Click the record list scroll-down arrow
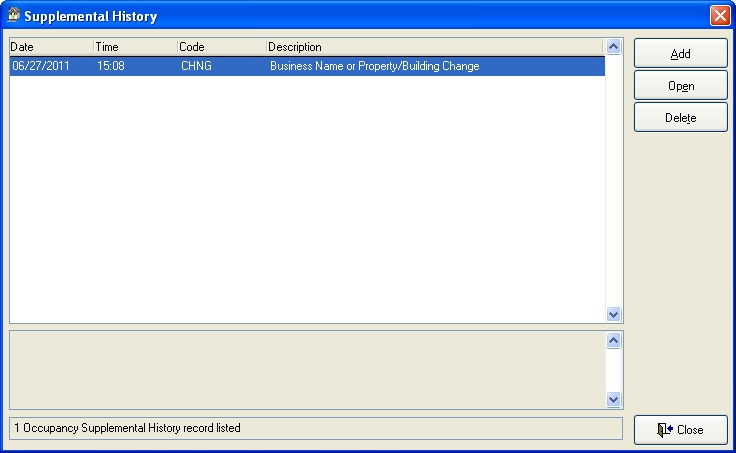 click(x=614, y=314)
